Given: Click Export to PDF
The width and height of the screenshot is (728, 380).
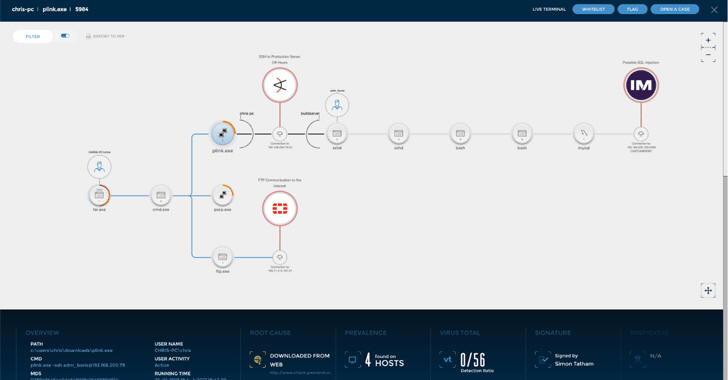Looking at the screenshot, I should (105, 36).
